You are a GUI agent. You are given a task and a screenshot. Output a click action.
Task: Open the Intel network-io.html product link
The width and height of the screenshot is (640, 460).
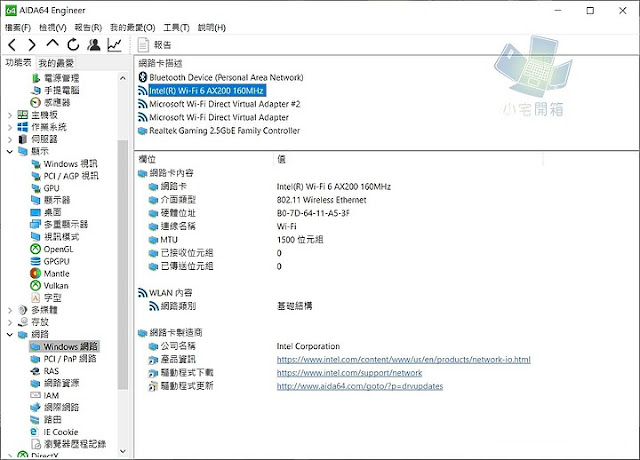404,360
